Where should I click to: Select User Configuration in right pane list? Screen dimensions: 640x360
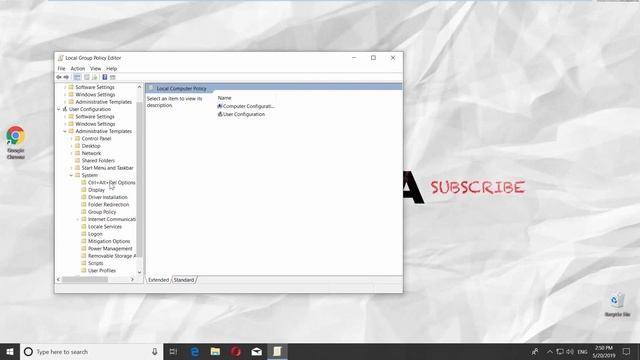click(241, 115)
